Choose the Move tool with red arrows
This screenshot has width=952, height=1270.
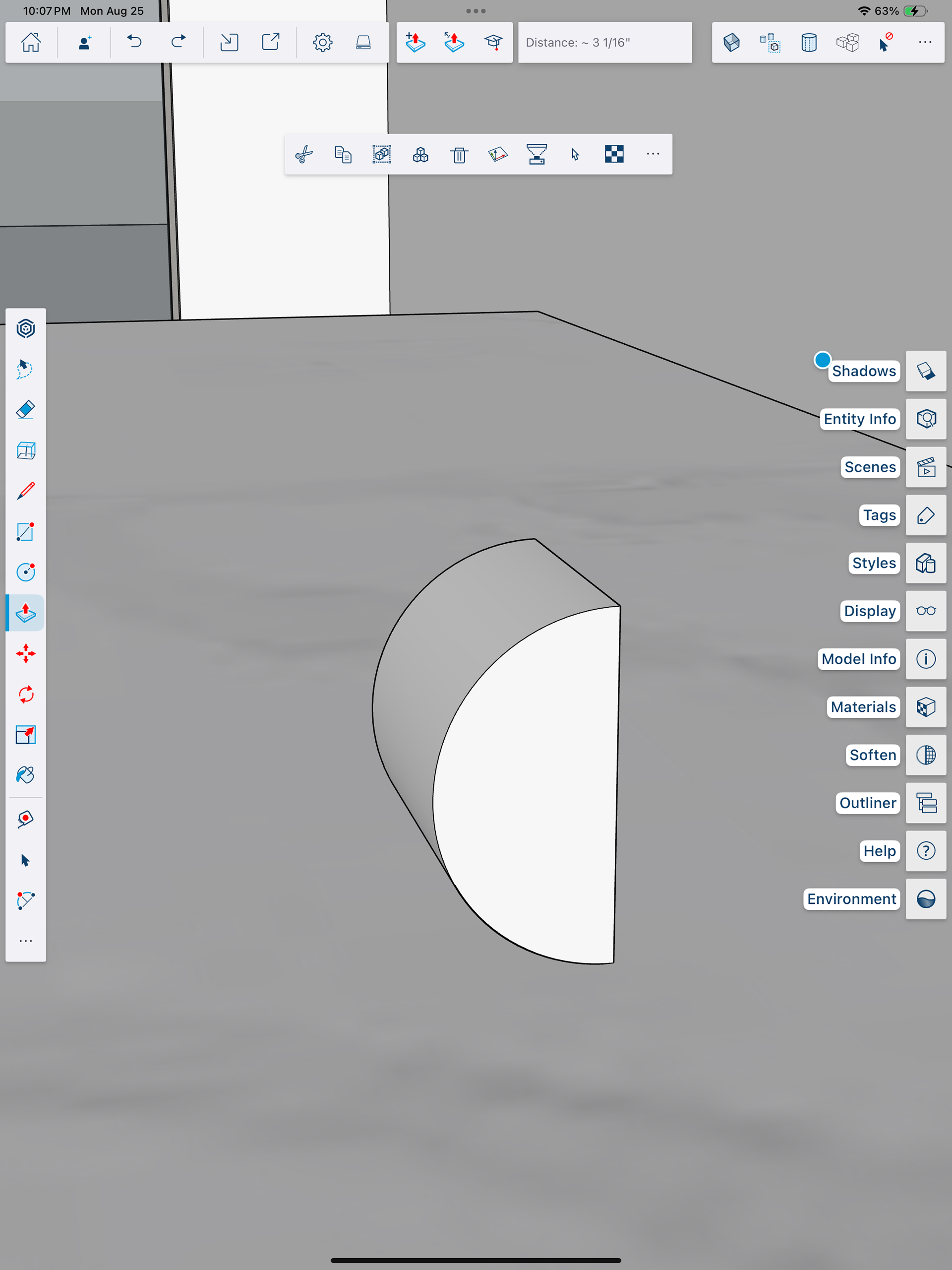pos(26,653)
